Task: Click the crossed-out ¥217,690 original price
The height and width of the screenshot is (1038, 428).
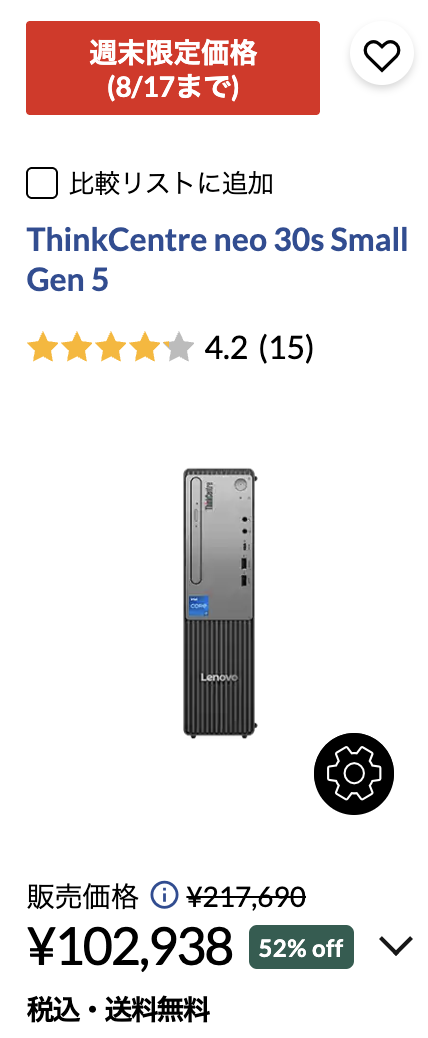Action: click(x=246, y=897)
